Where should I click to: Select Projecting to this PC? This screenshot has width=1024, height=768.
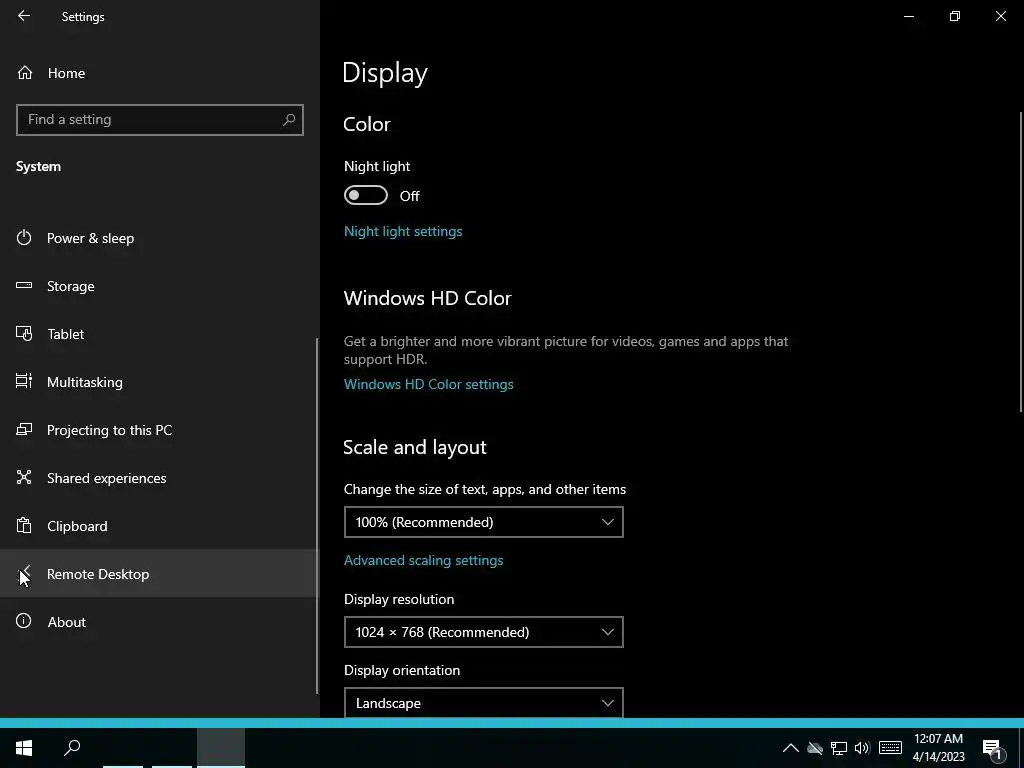point(160,430)
